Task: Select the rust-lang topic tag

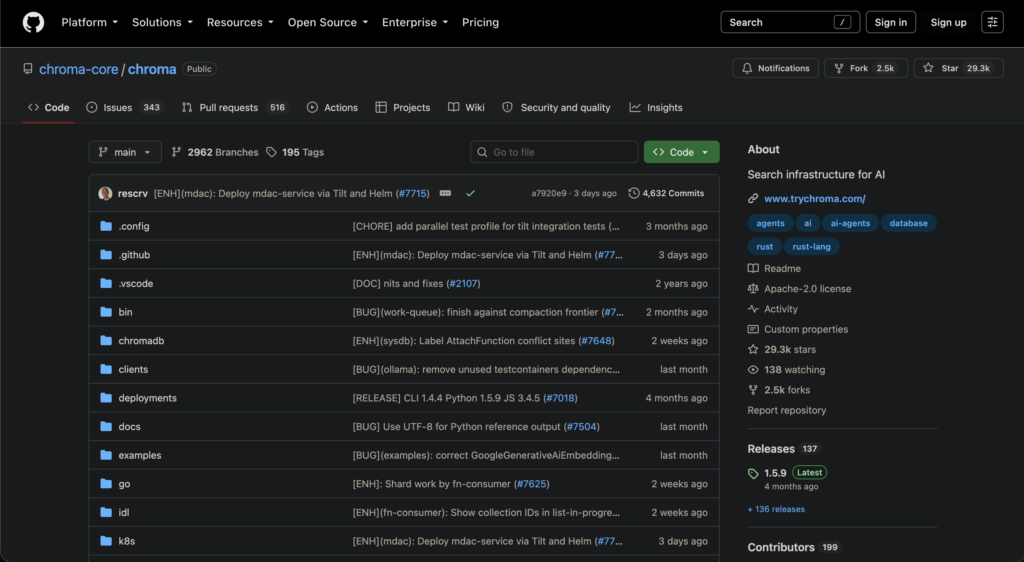Action: (x=811, y=247)
